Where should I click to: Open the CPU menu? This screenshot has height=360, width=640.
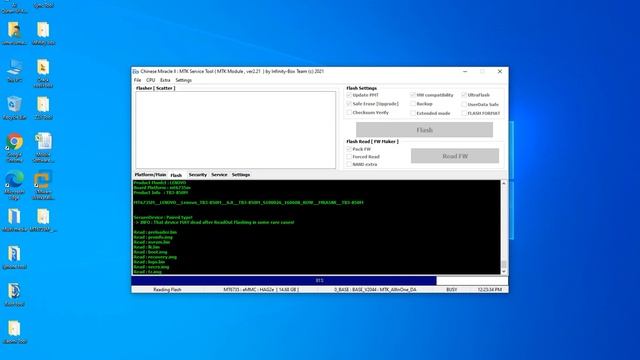coord(151,80)
